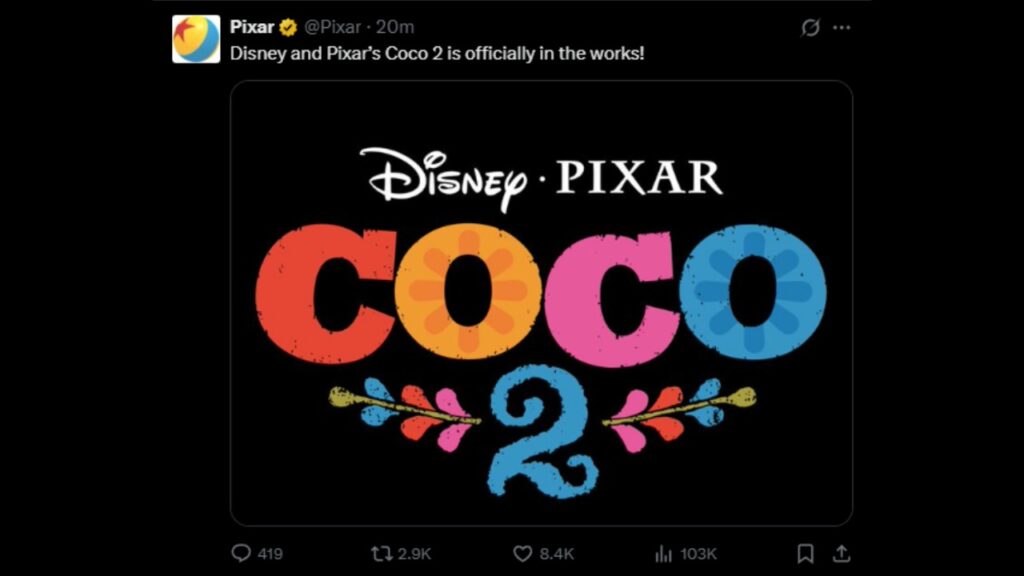The height and width of the screenshot is (576, 1024).
Task: Click the Pixar display name
Action: pos(252,27)
